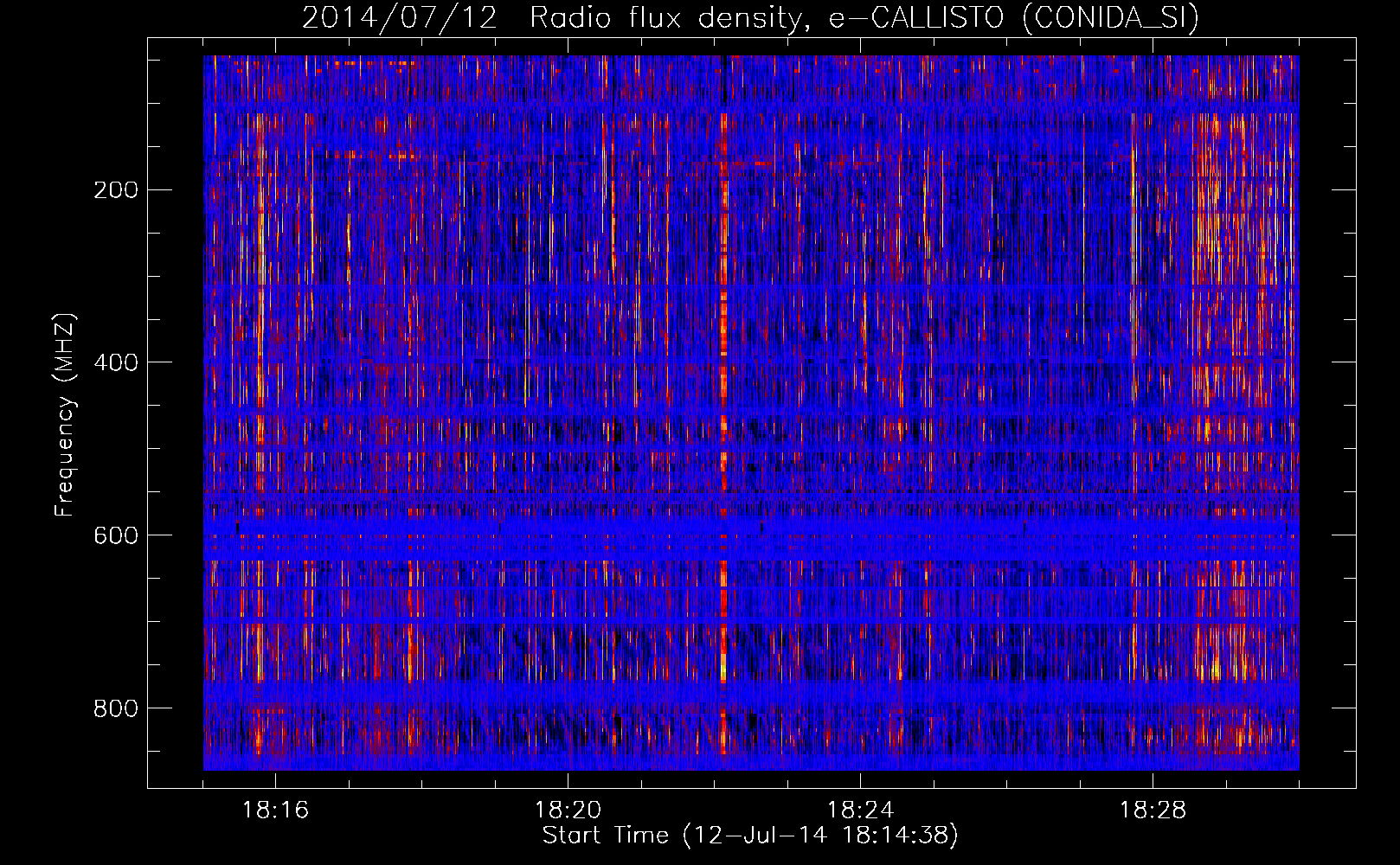Click the 18:24 time tick label

click(x=860, y=810)
